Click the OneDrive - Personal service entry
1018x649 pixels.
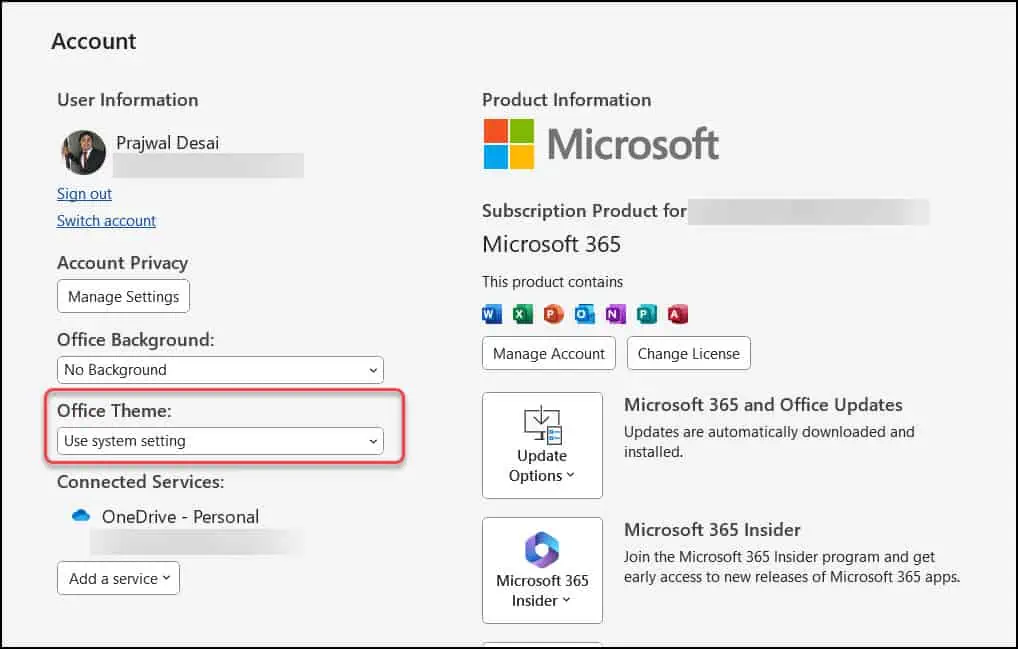click(180, 517)
